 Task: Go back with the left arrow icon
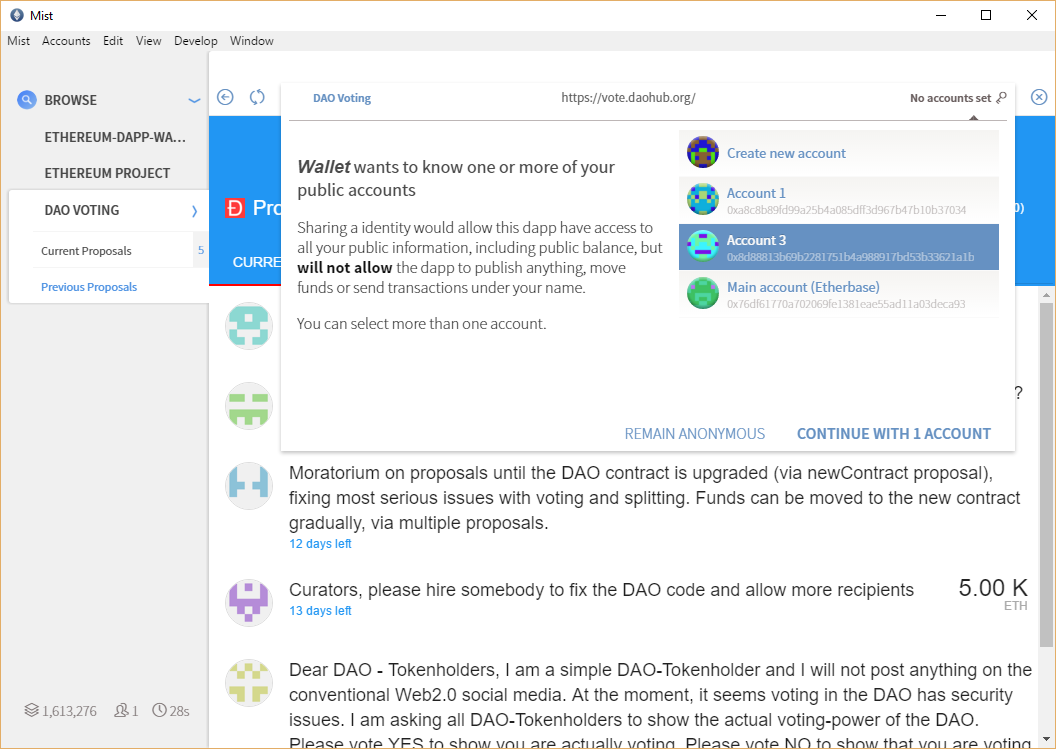pos(225,97)
